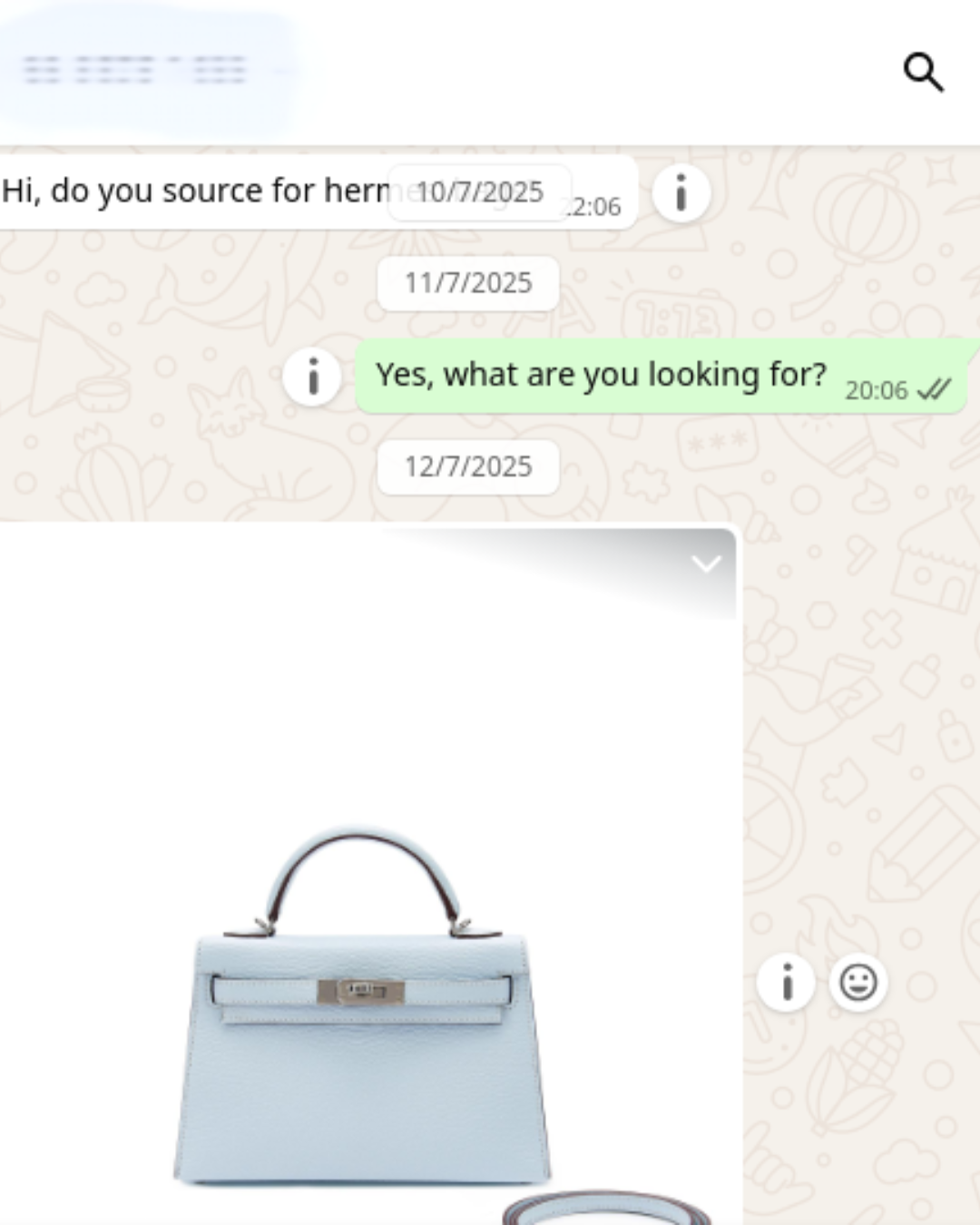Select the 'Hi, do you source for' message bubble
Viewport: 980px width, 1225px height.
click(x=318, y=192)
